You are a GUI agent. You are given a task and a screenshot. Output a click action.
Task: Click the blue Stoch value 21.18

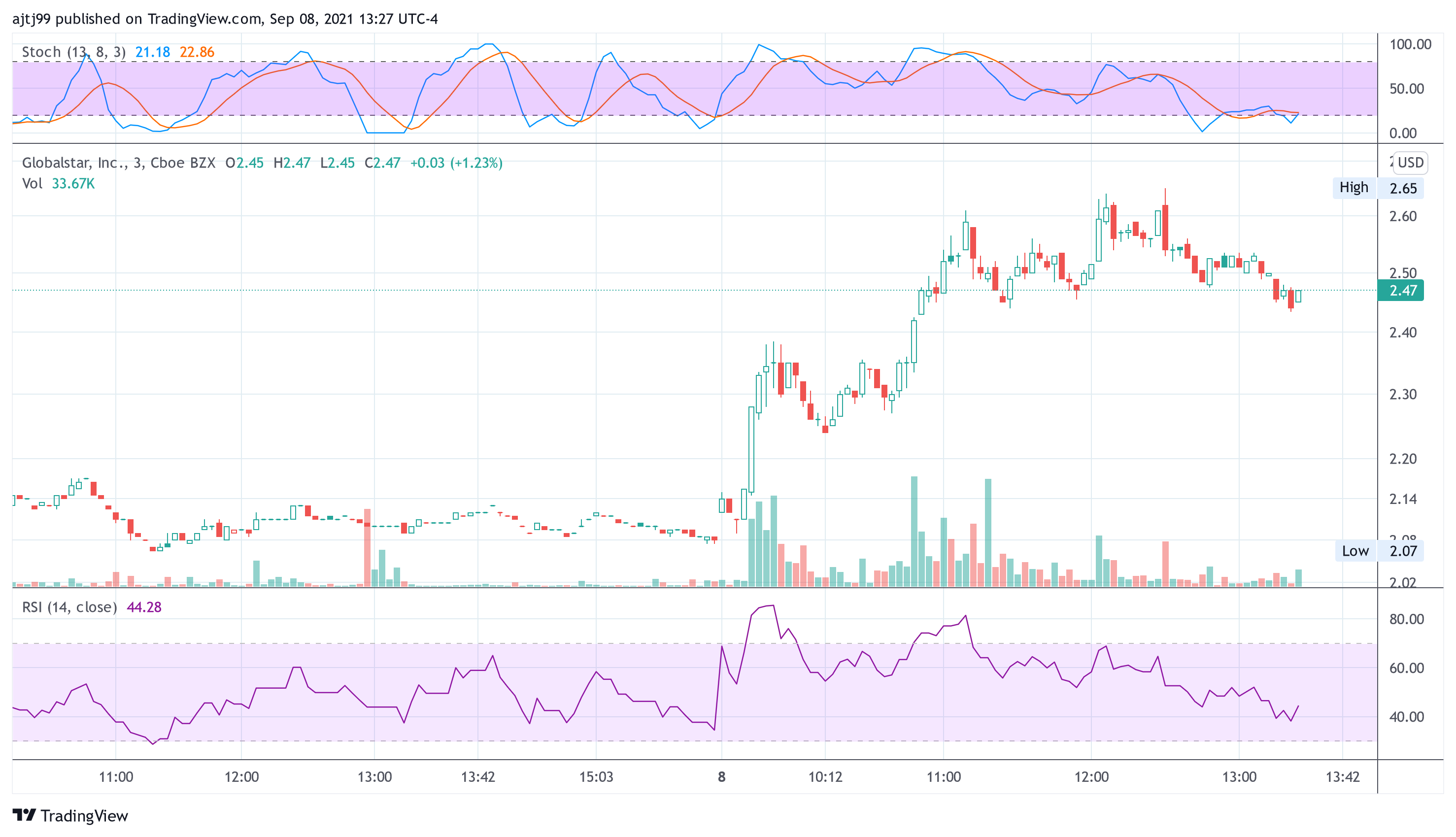click(152, 52)
